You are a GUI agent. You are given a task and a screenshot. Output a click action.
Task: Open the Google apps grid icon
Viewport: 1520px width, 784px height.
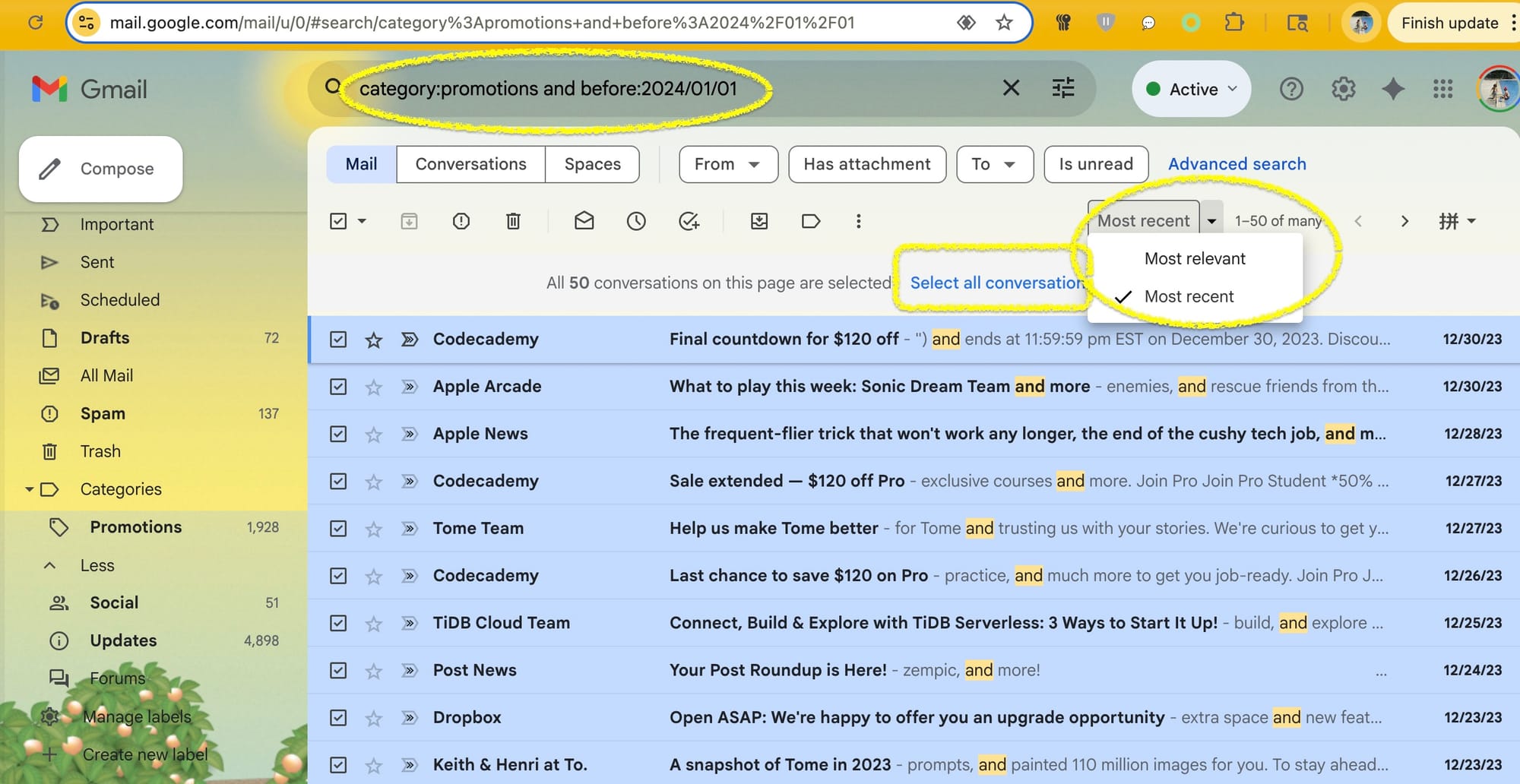click(1442, 89)
